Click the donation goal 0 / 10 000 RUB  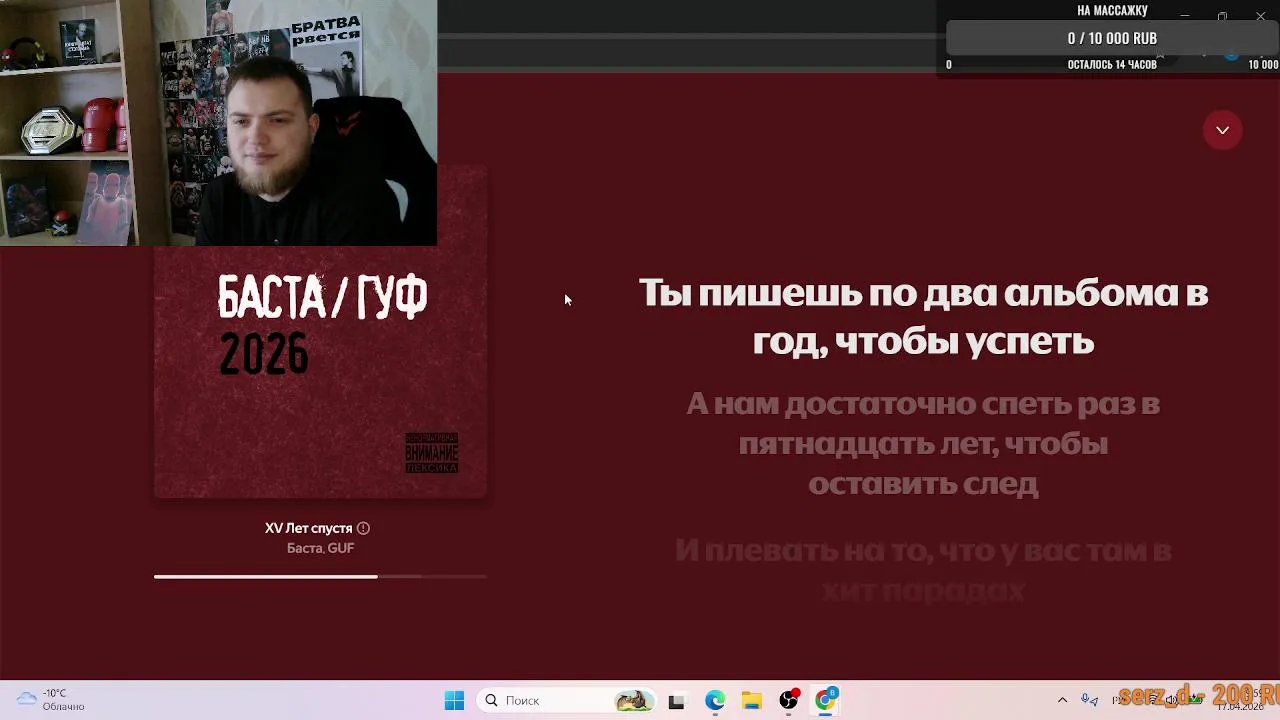1112,38
